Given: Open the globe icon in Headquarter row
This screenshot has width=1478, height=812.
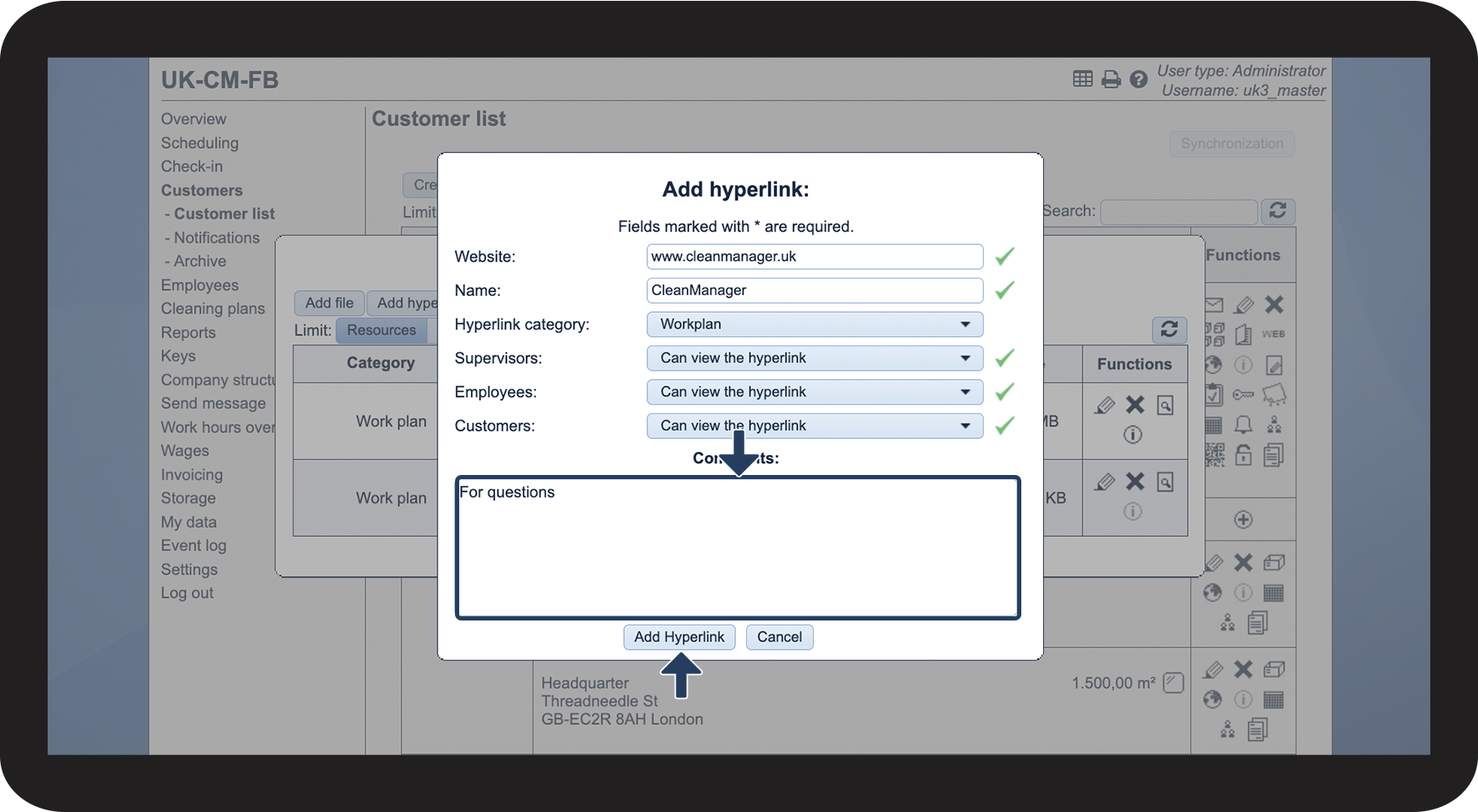Looking at the screenshot, I should click(1213, 699).
